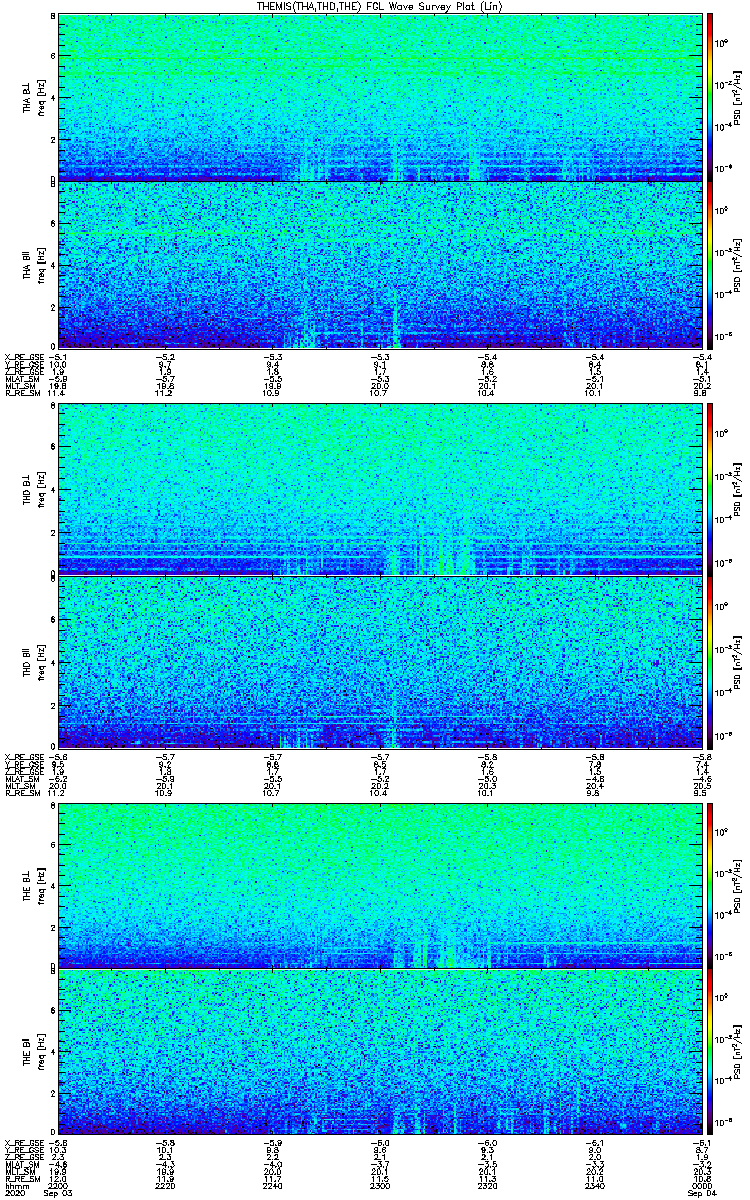Screen dimensions: 750x1200
Task: Click the Sep 03 date label
Action: click(x=58, y=1194)
